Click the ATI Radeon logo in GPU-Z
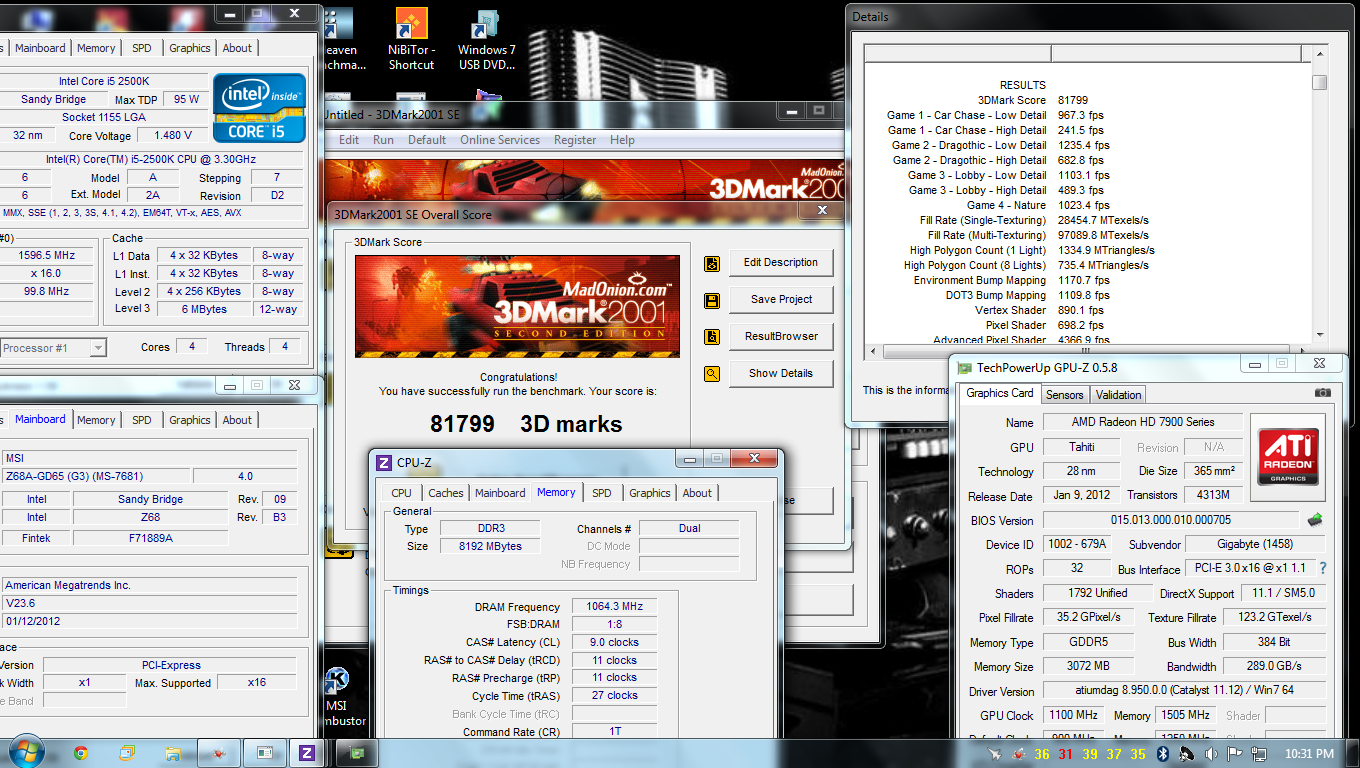1360x768 pixels. (1287, 456)
